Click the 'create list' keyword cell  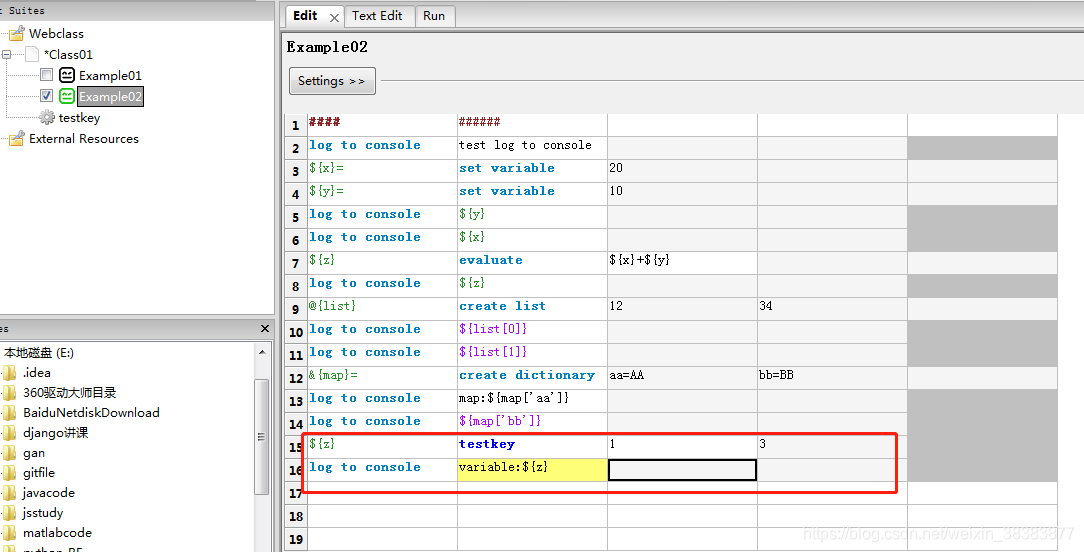(532, 309)
